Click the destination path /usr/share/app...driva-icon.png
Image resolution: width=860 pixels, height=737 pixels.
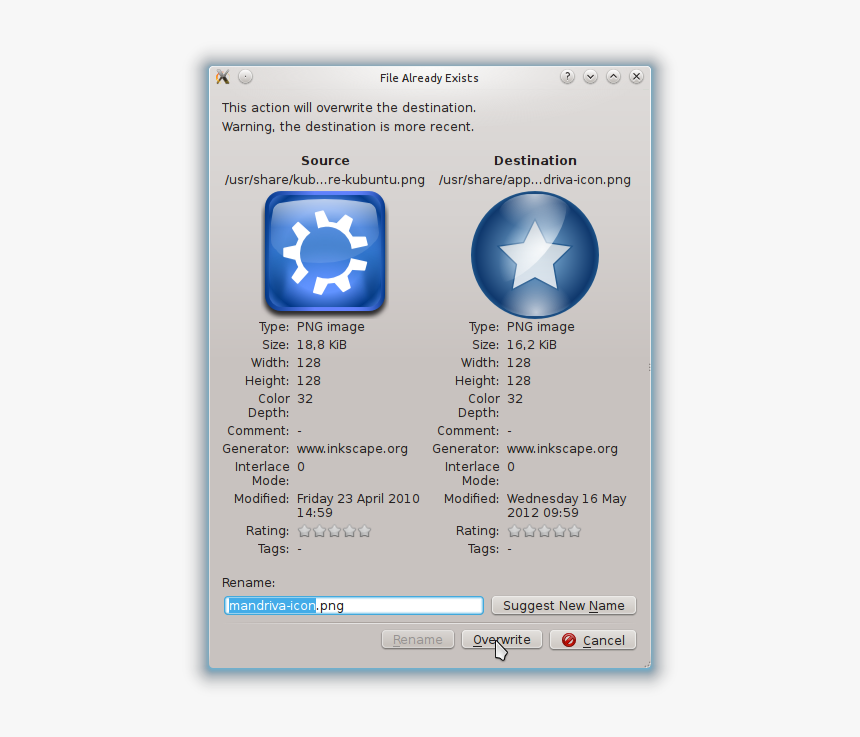tap(535, 180)
